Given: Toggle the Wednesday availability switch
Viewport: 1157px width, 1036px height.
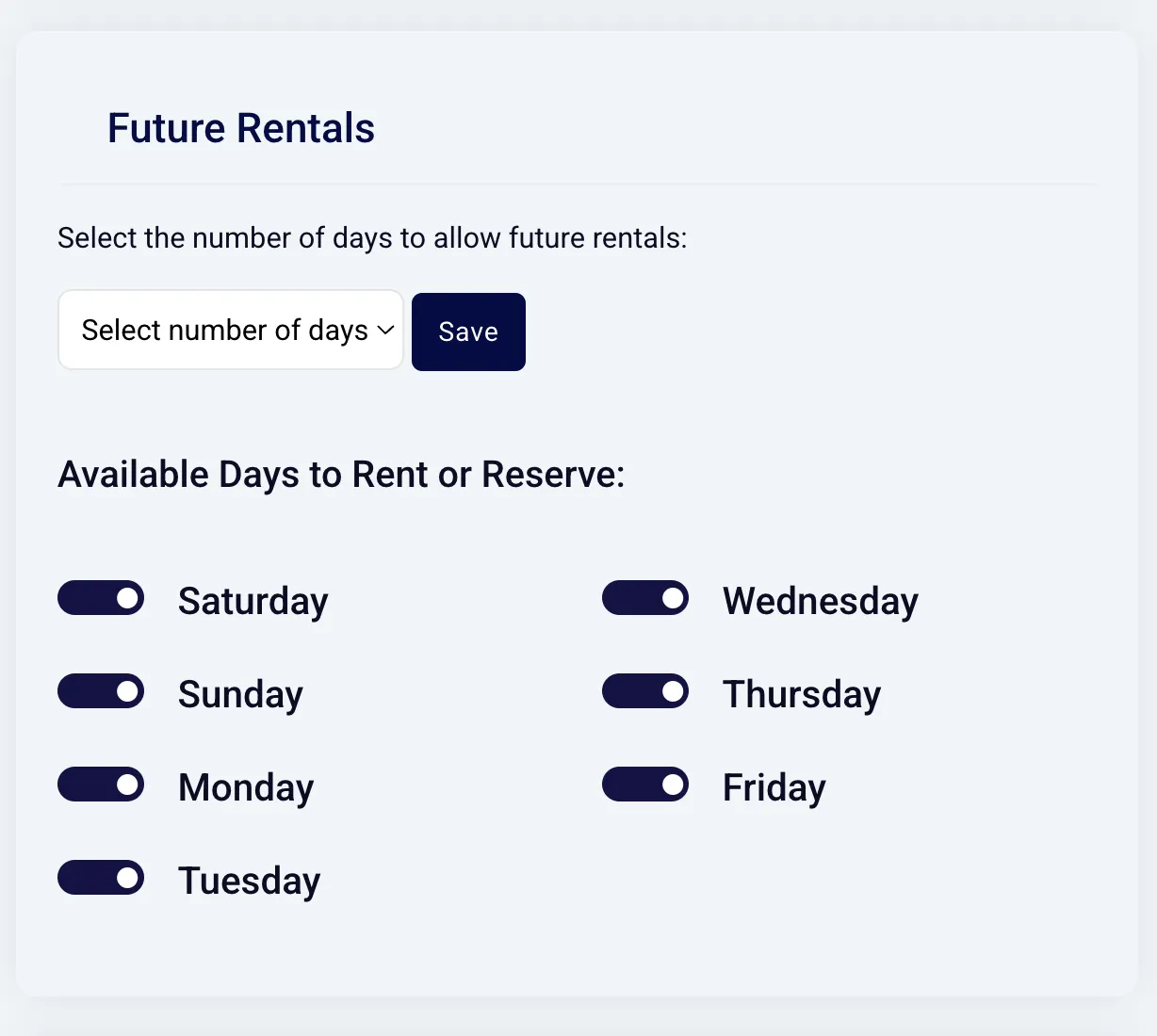Looking at the screenshot, I should [x=645, y=598].
